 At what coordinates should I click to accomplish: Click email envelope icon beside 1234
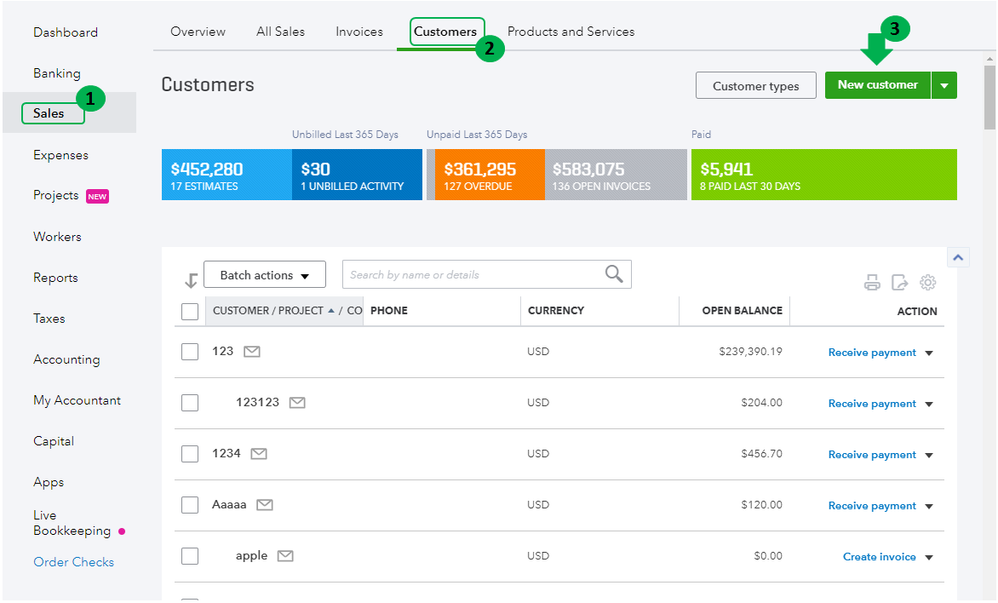258,453
